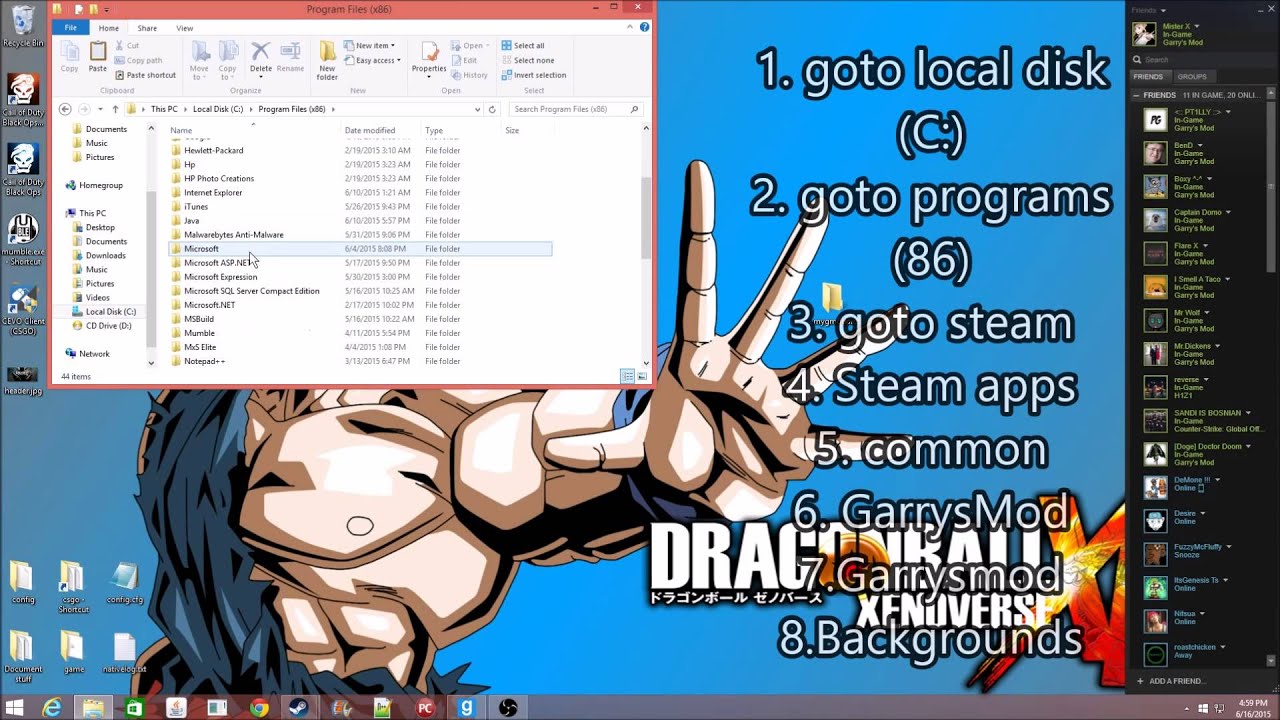1280x720 pixels.
Task: Open Google Chrome from the taskbar
Action: coord(260,708)
